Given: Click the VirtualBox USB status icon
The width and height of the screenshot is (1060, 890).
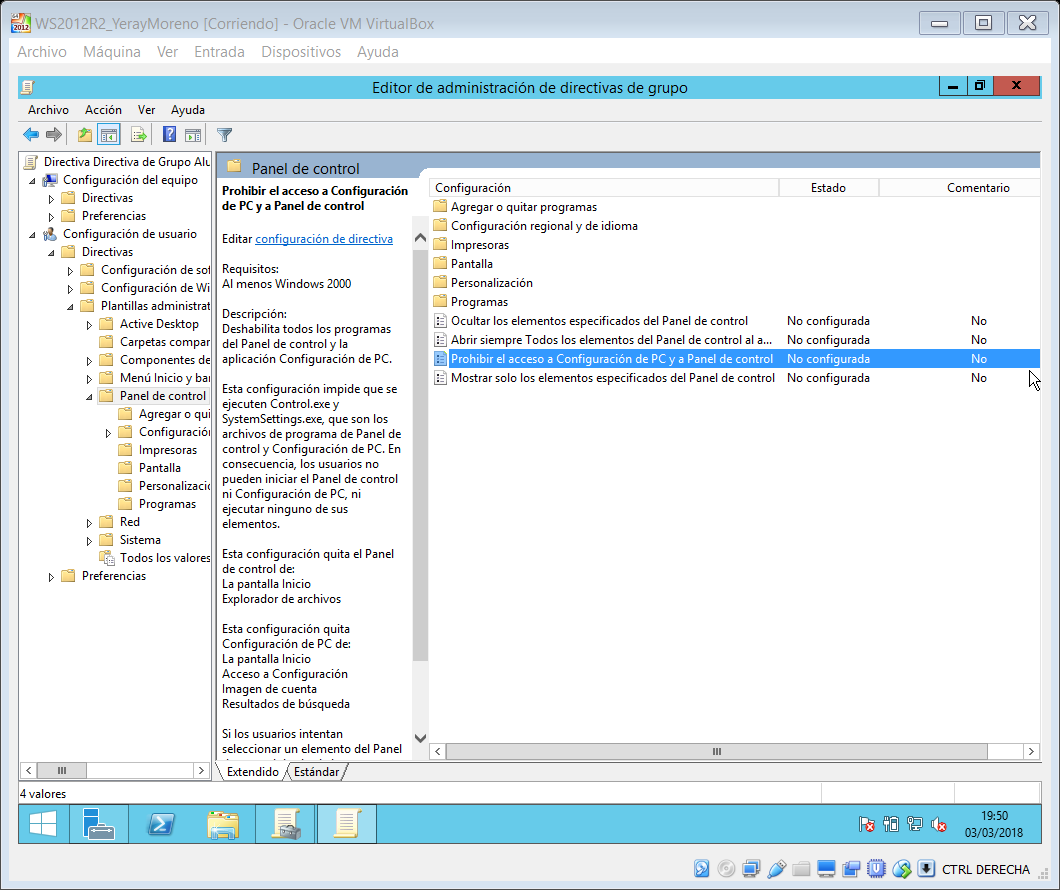Looking at the screenshot, I should pyautogui.click(x=777, y=869).
